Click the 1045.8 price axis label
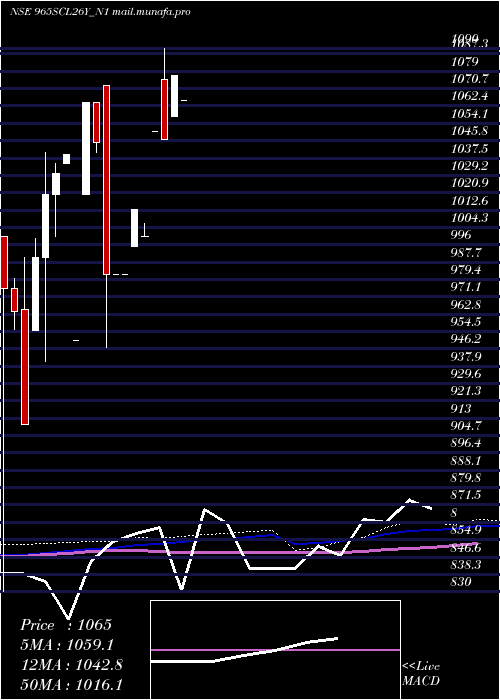The height and width of the screenshot is (700, 500). tap(469, 131)
